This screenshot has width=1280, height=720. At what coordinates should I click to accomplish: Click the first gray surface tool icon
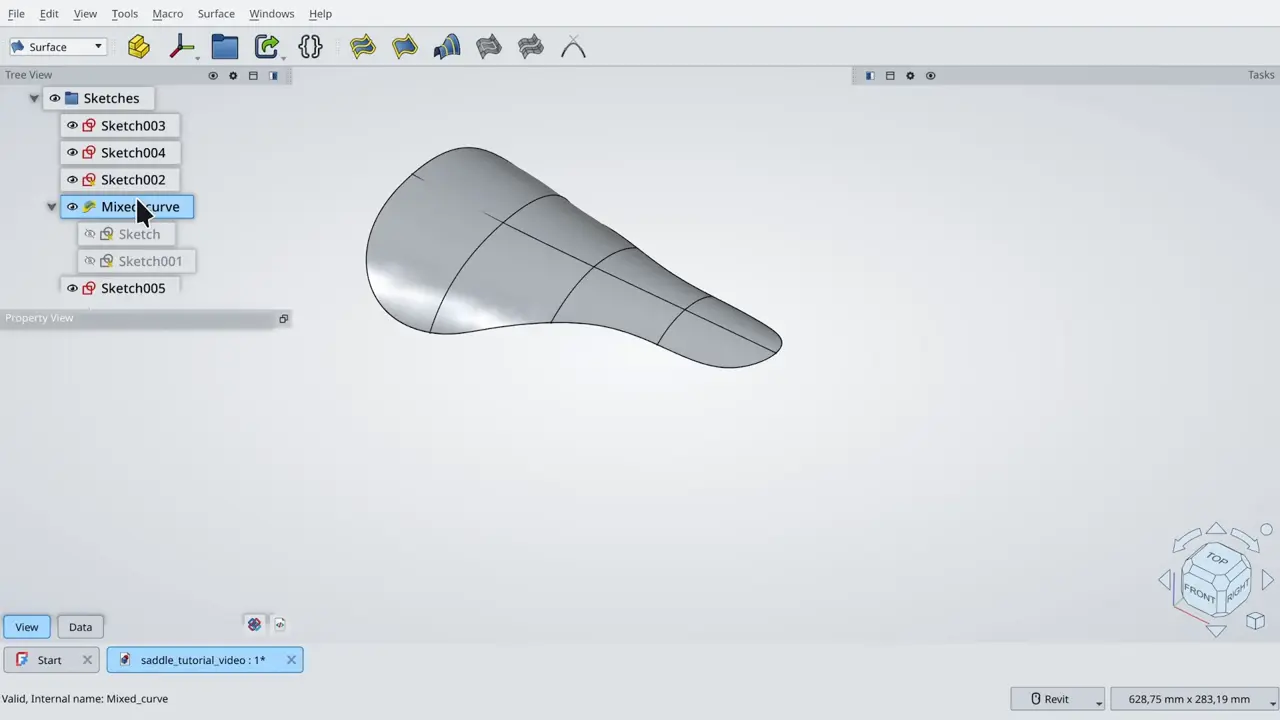[x=489, y=47]
